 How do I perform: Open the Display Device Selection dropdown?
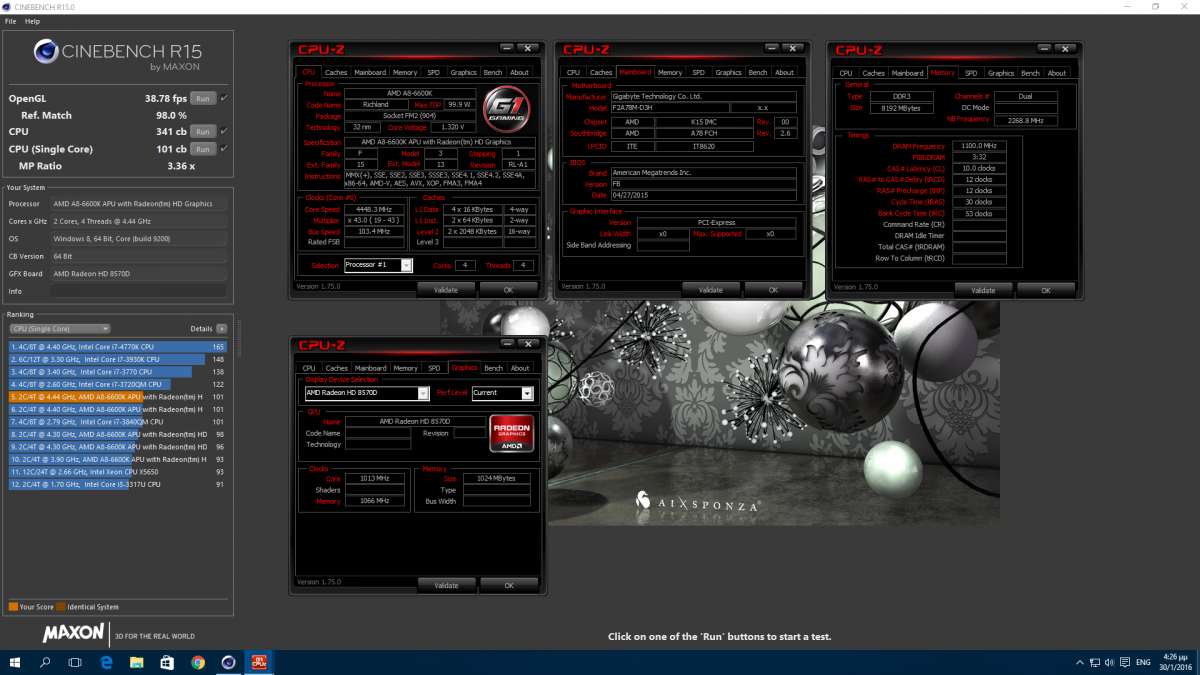tap(367, 393)
